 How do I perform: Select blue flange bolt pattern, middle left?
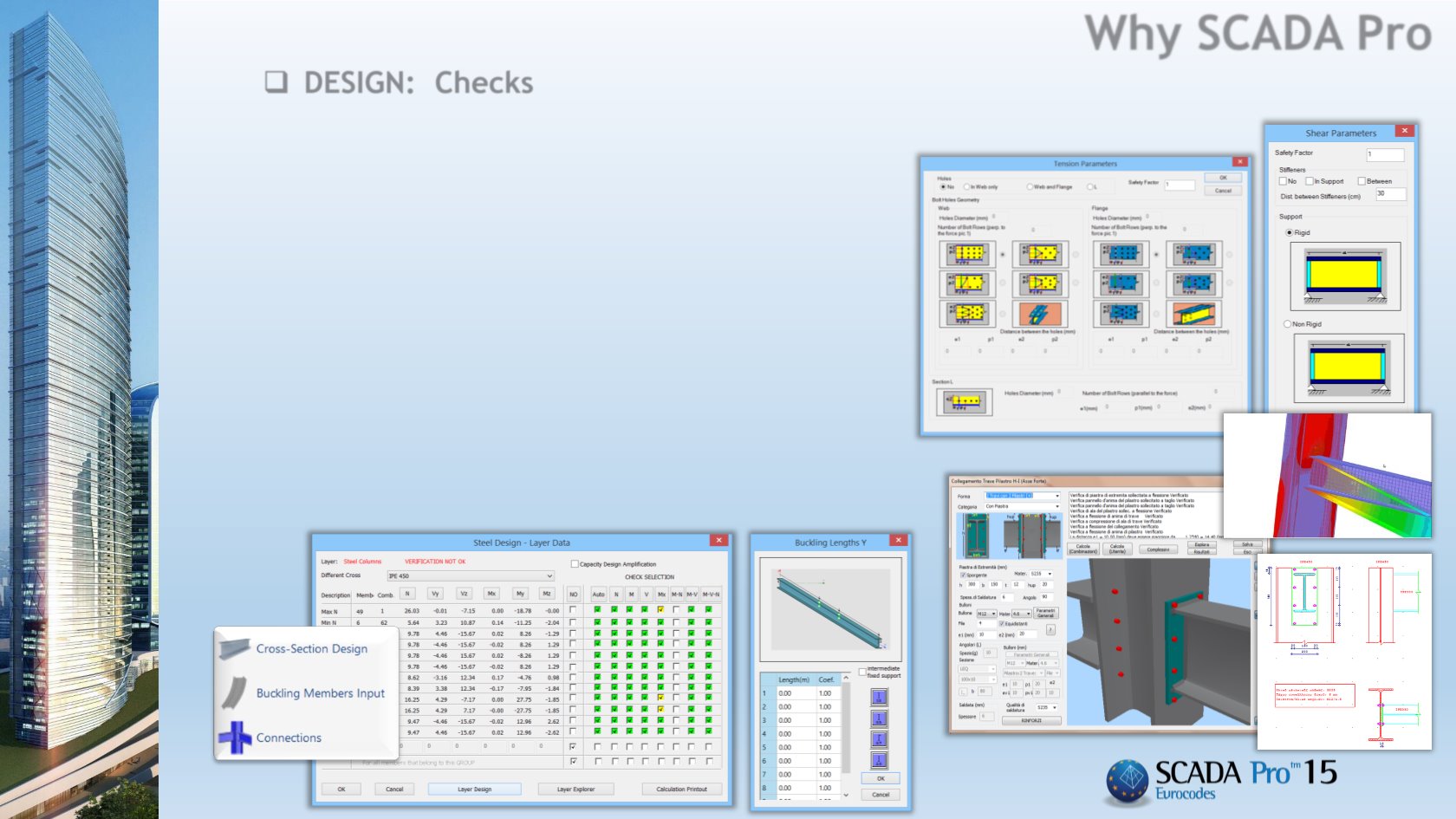click(x=1121, y=283)
